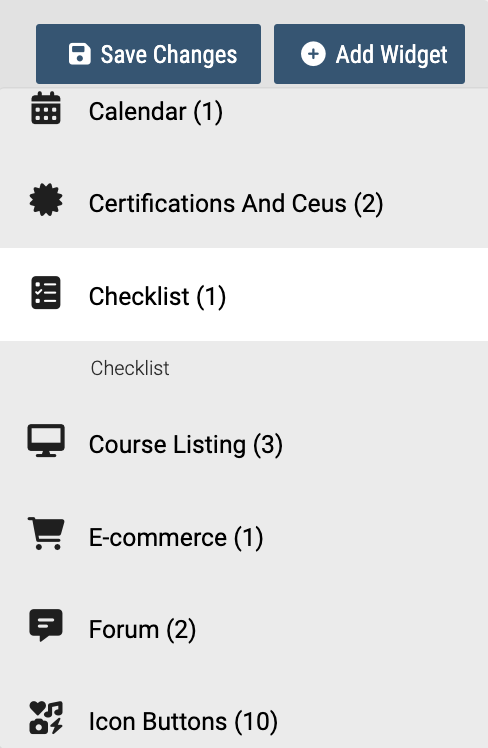
Task: Click the empty area beside the Checklist sub-item
Action: [329, 368]
